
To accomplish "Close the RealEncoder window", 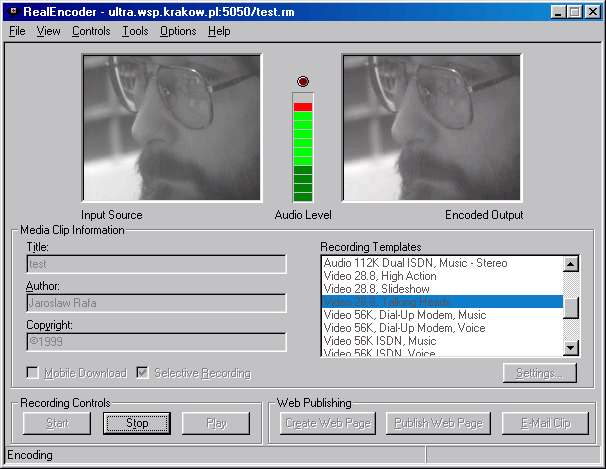I will tap(592, 12).
